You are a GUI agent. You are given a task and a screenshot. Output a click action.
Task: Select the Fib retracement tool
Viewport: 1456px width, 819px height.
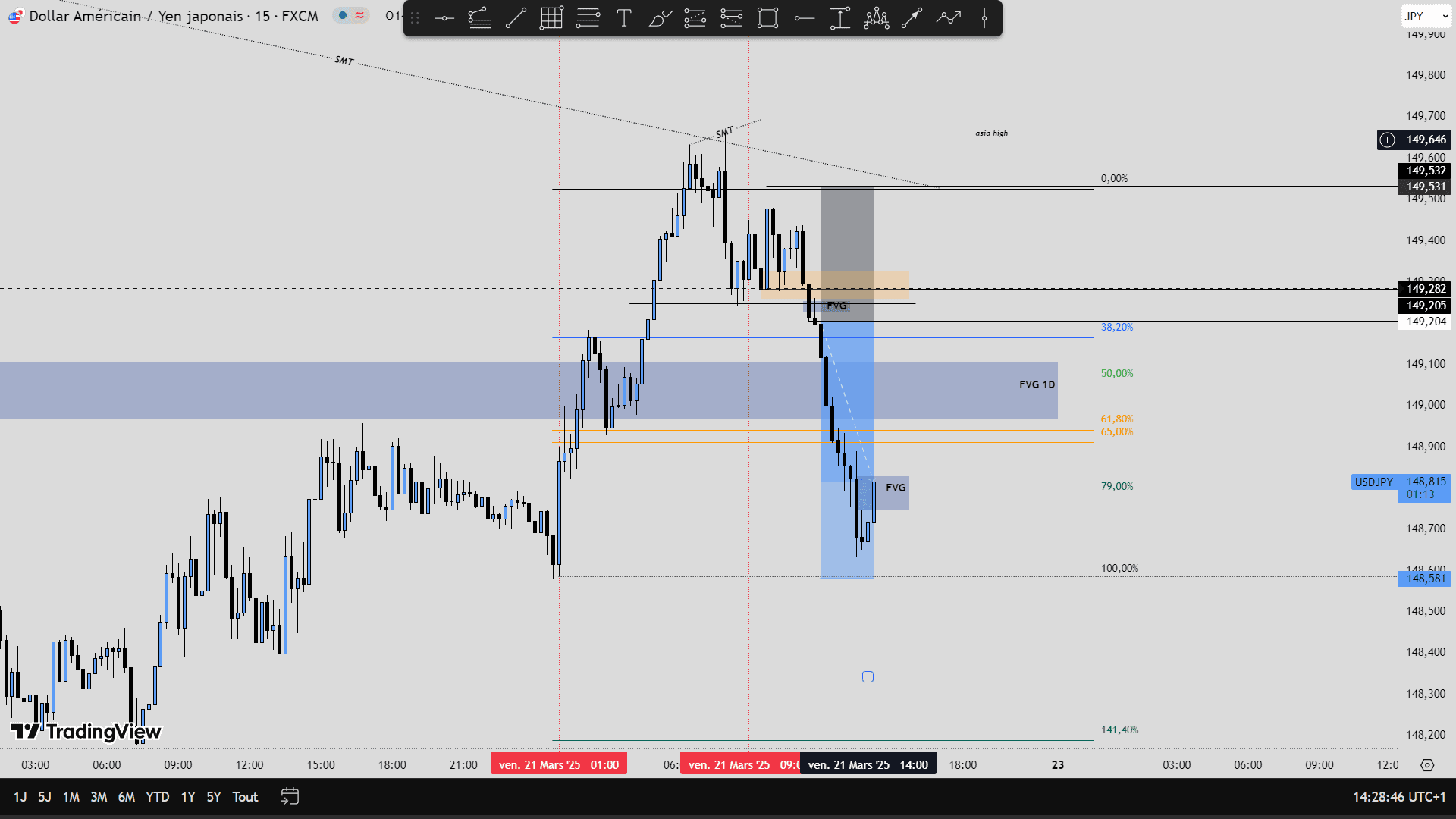tap(587, 18)
